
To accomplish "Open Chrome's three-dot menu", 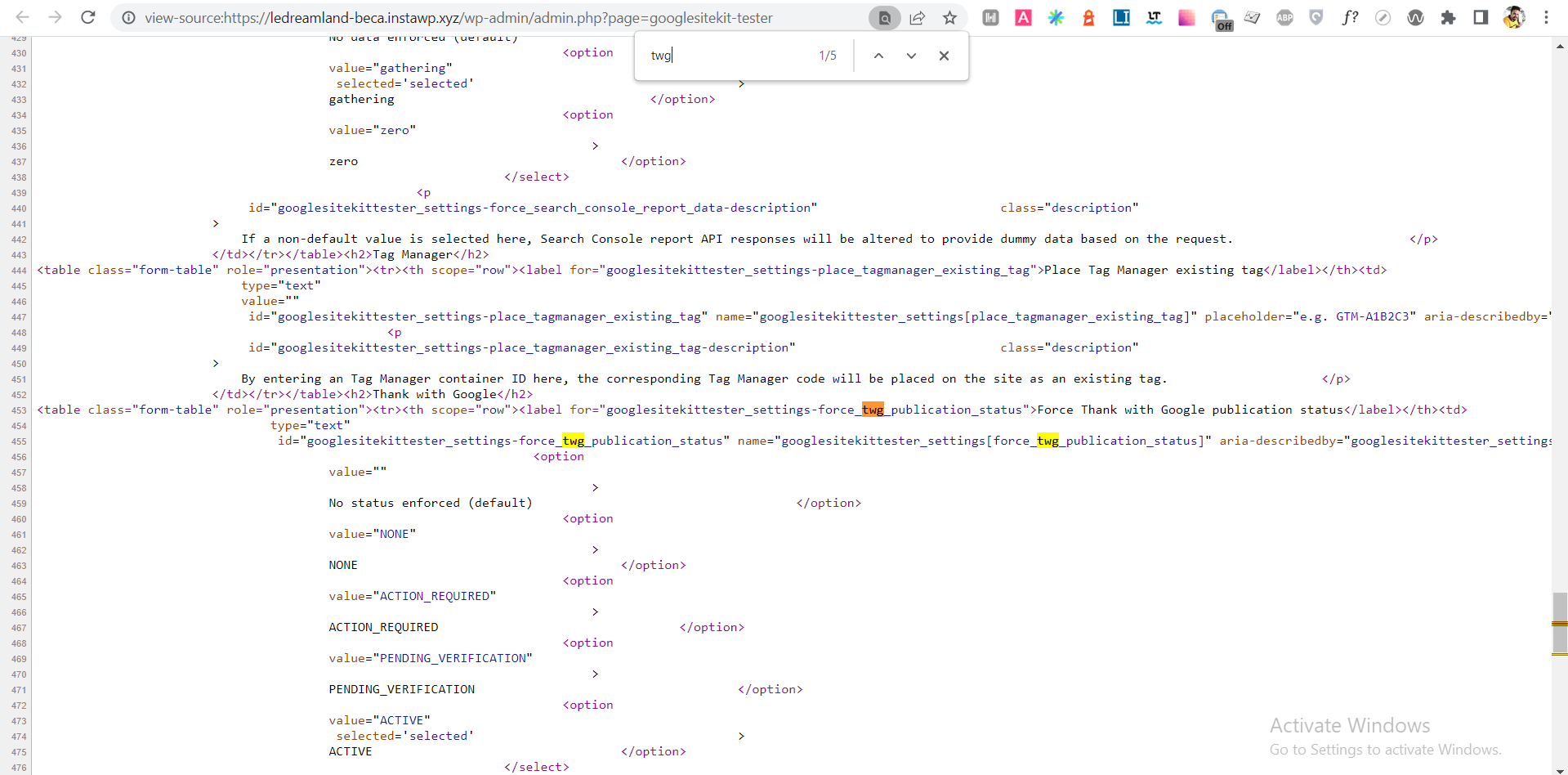I will pyautogui.click(x=1546, y=17).
